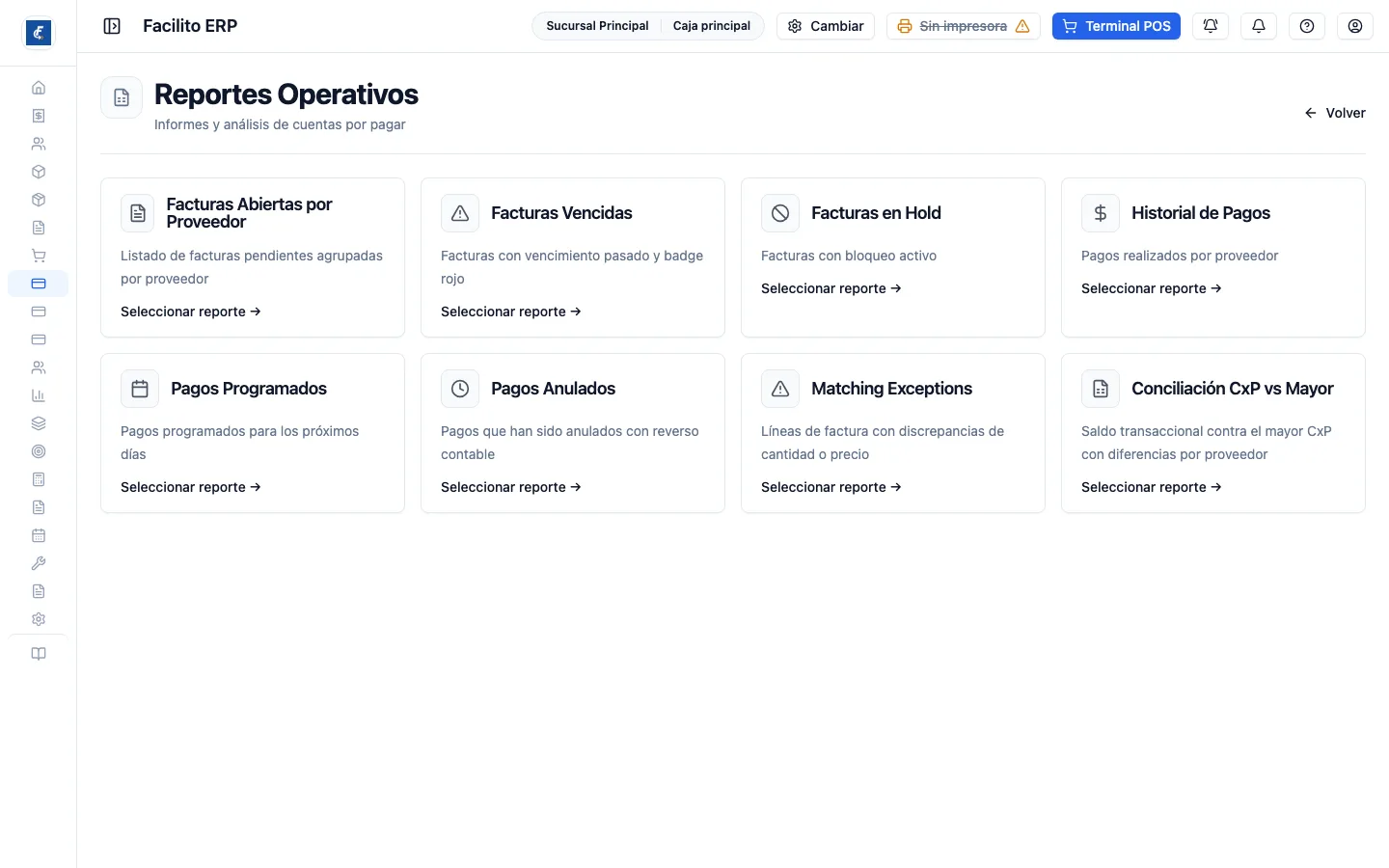
Task: Click the Pagos Anulados card title
Action: click(x=553, y=389)
